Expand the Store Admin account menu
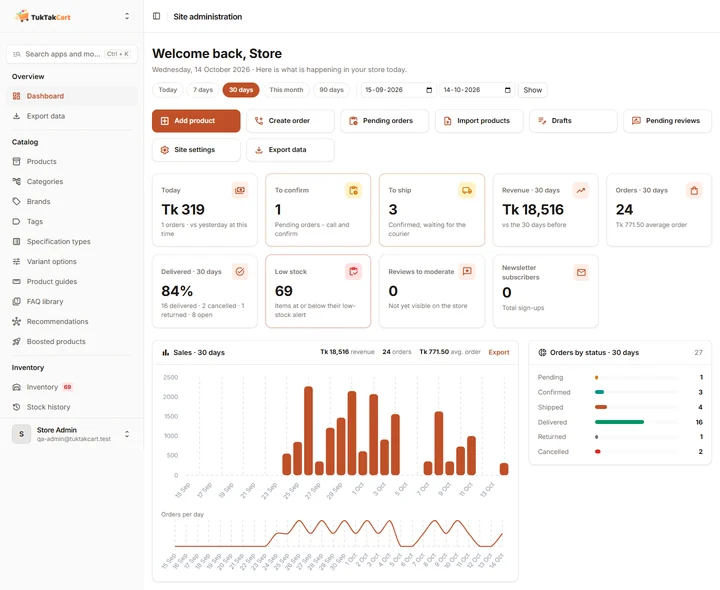 click(127, 434)
